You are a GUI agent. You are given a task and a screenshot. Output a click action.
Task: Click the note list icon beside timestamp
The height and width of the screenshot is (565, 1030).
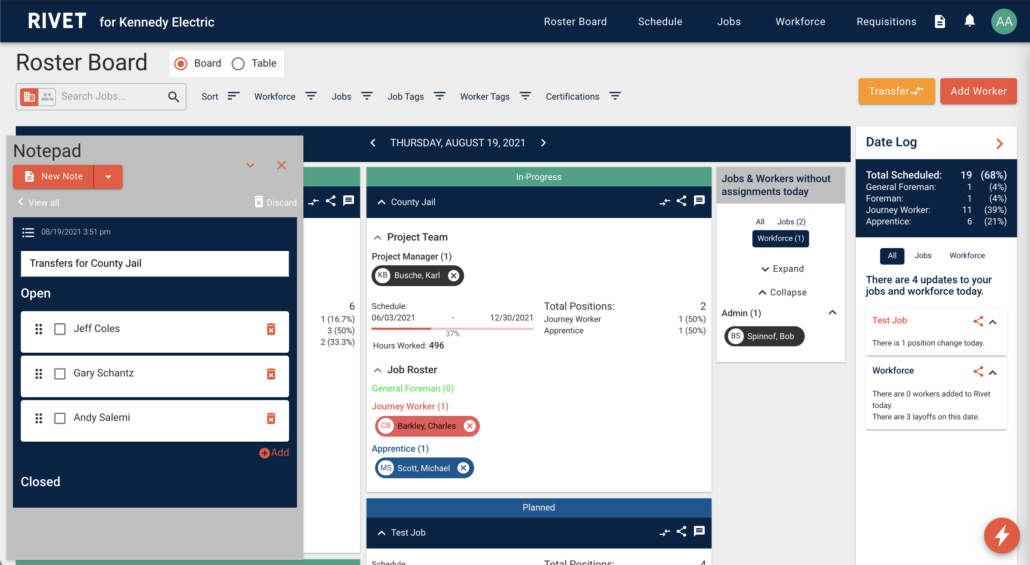pyautogui.click(x=28, y=232)
